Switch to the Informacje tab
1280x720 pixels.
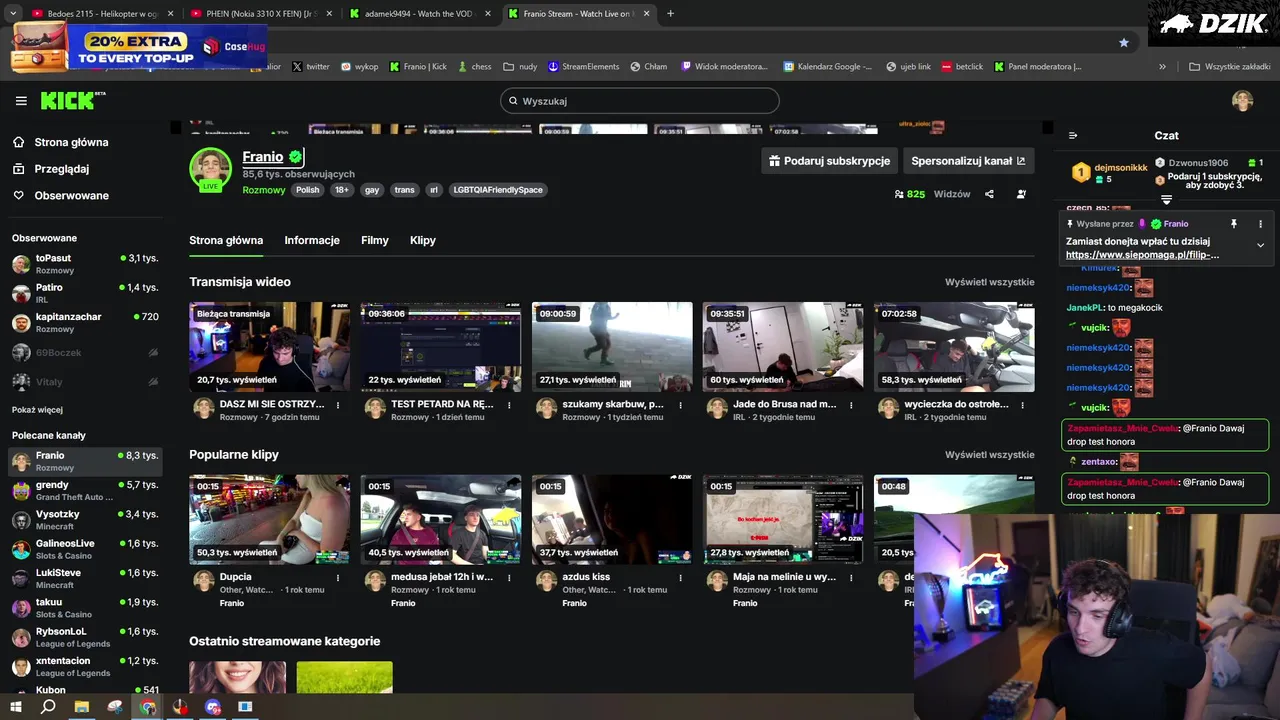[x=312, y=240]
